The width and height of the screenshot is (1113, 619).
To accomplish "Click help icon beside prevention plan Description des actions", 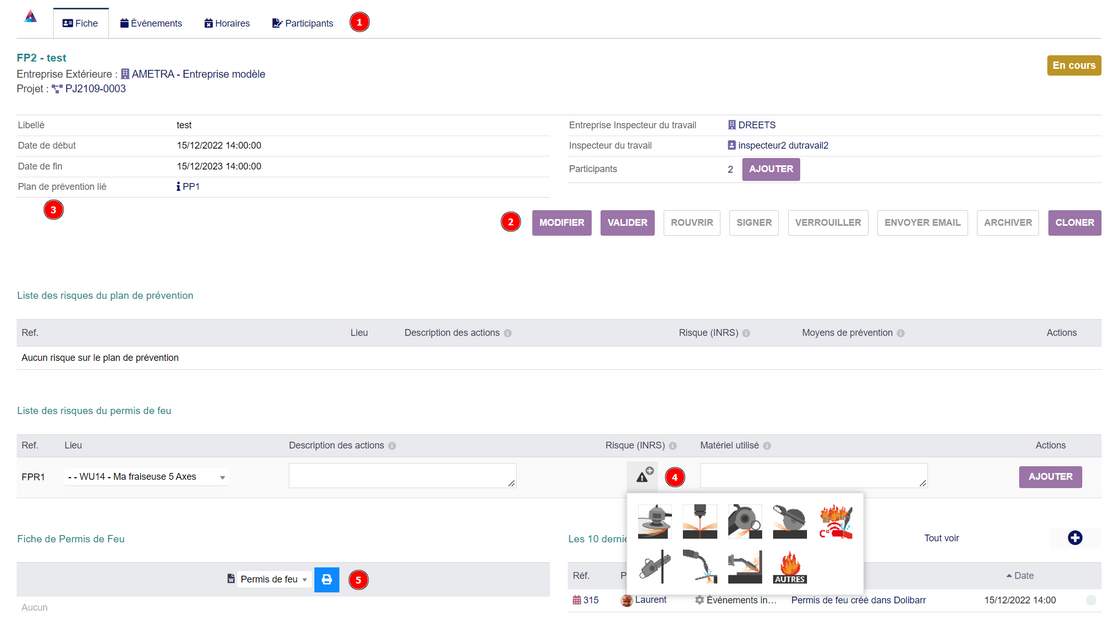I will 508,333.
